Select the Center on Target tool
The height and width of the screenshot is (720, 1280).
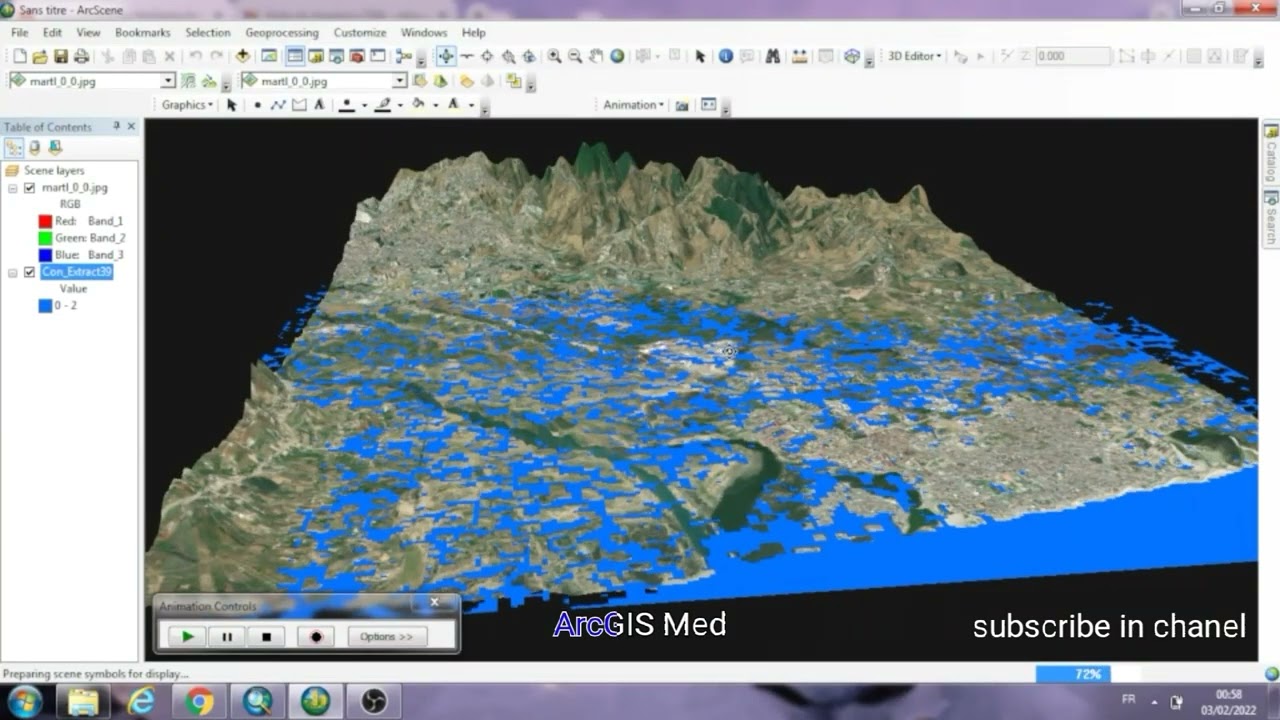pyautogui.click(x=487, y=57)
